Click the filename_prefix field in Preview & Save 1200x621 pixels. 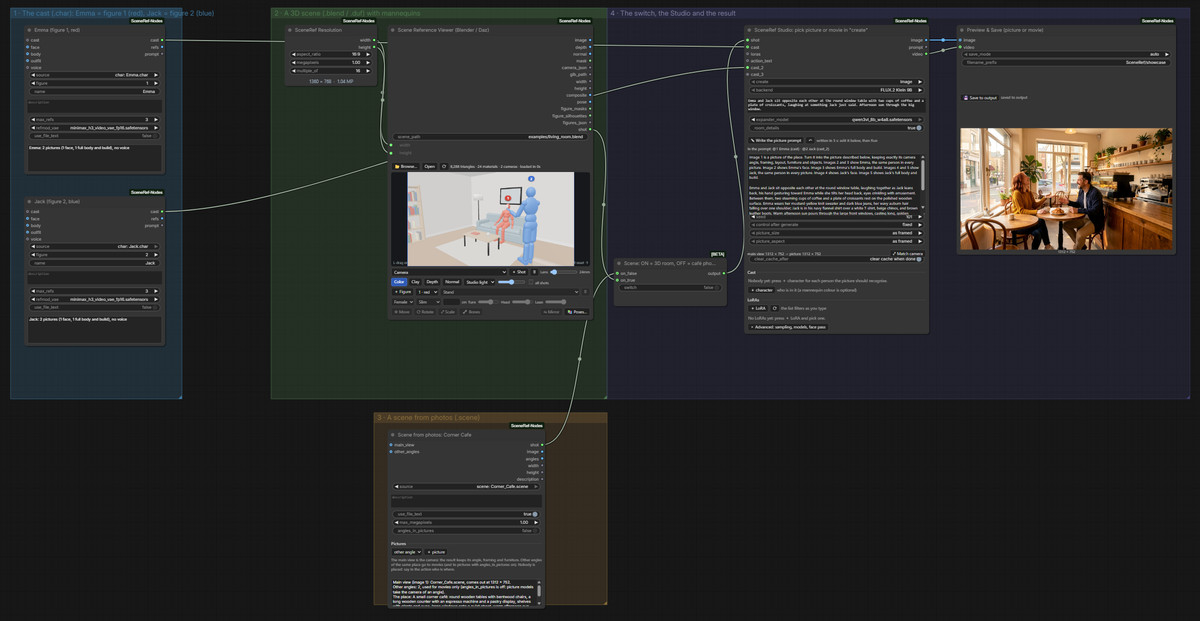click(x=1065, y=62)
